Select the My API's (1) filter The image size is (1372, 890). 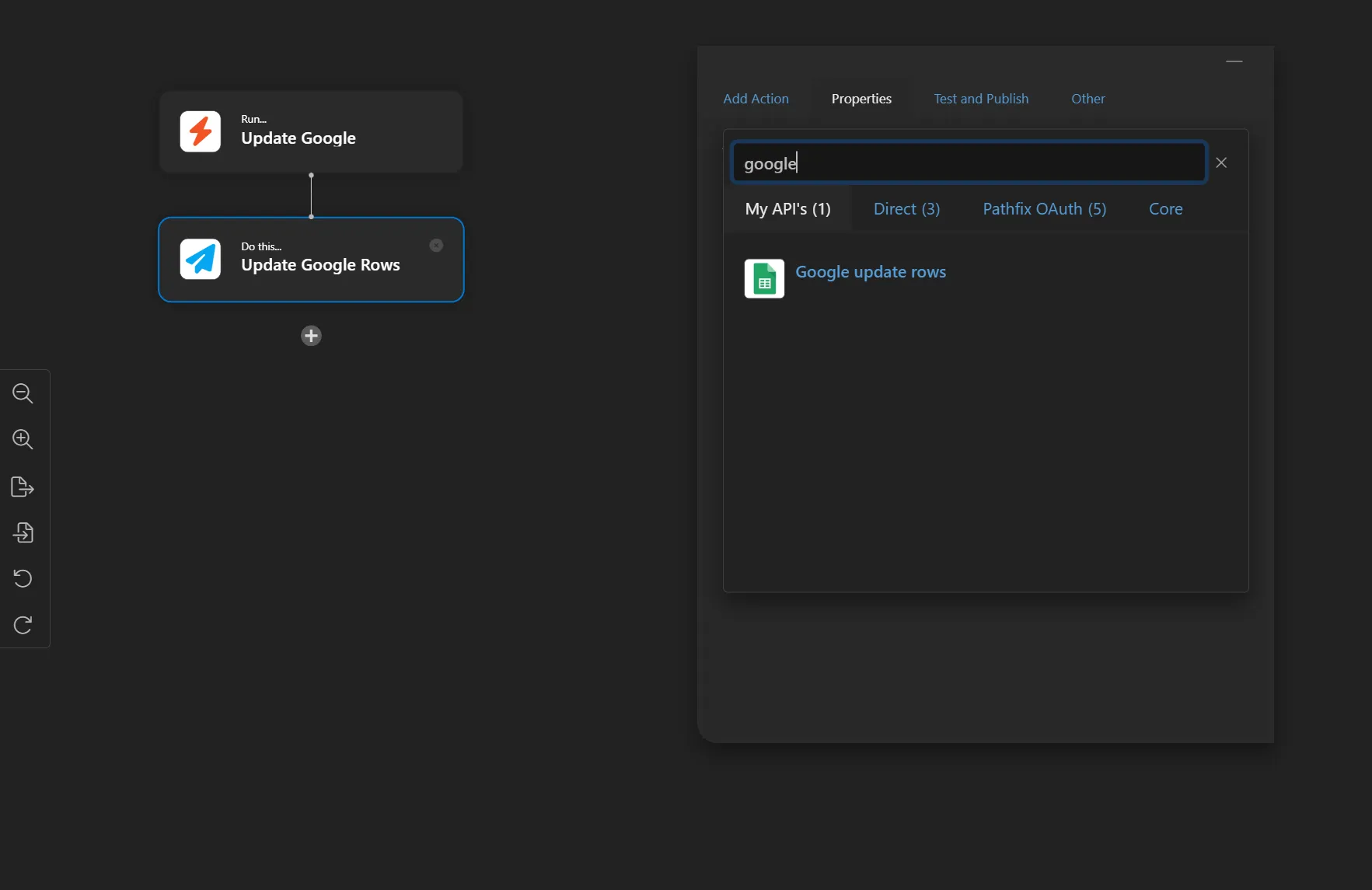pos(787,209)
